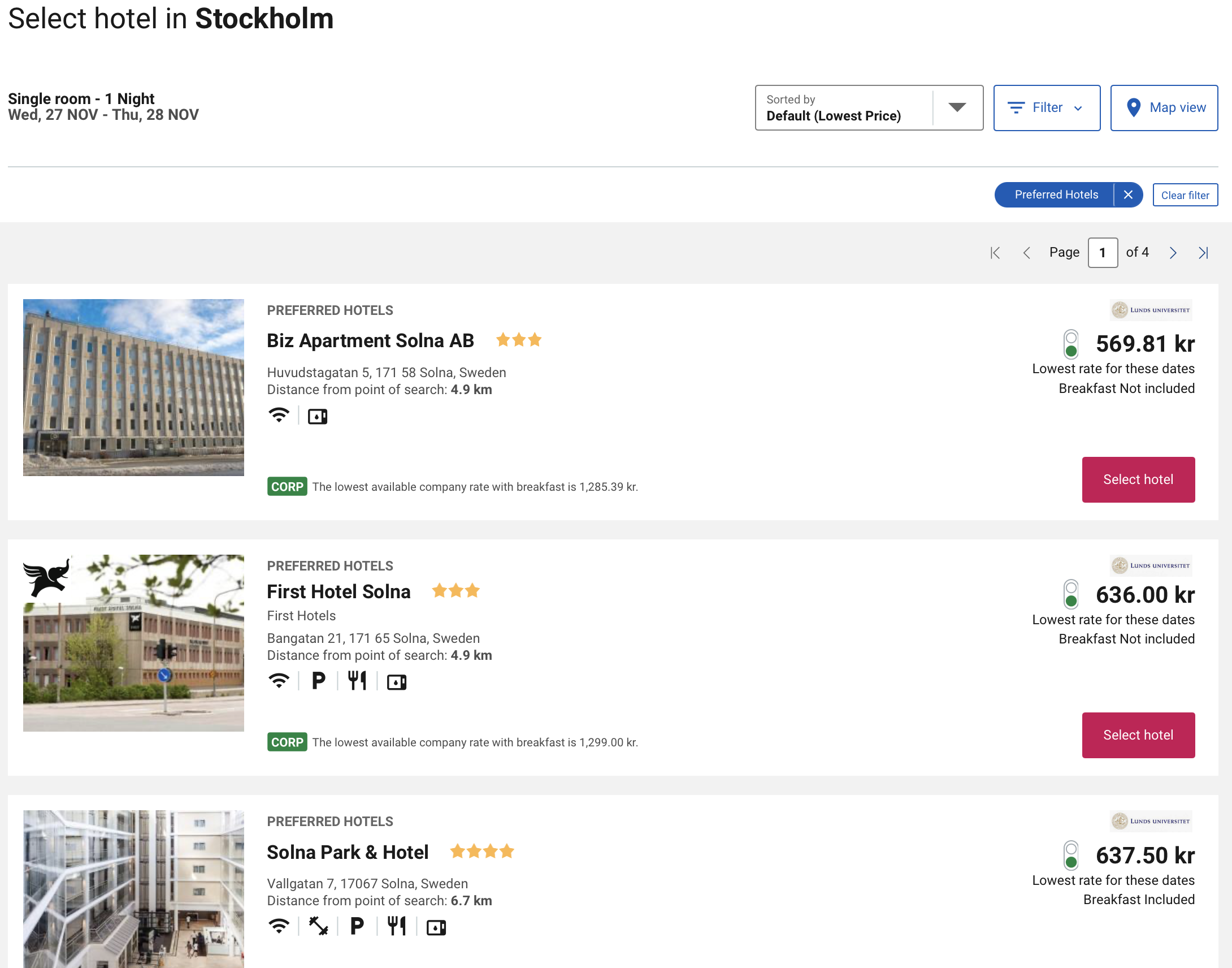
Task: Open the Sorted by dropdown
Action: (844, 107)
